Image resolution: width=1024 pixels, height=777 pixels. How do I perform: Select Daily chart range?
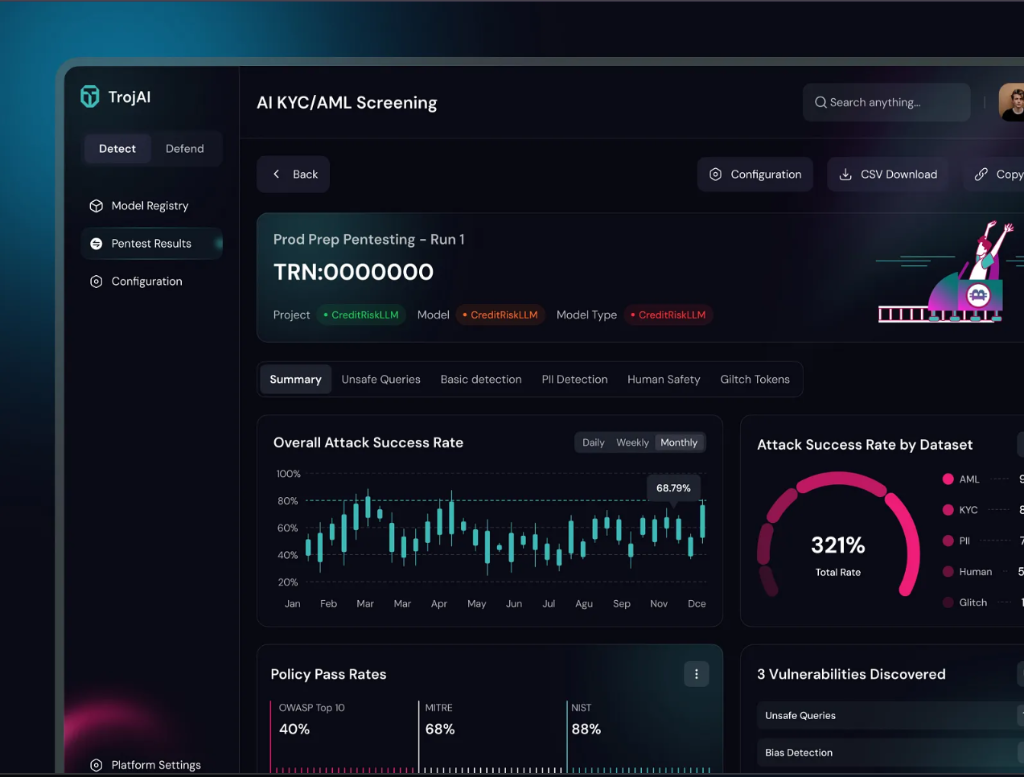[x=593, y=443]
